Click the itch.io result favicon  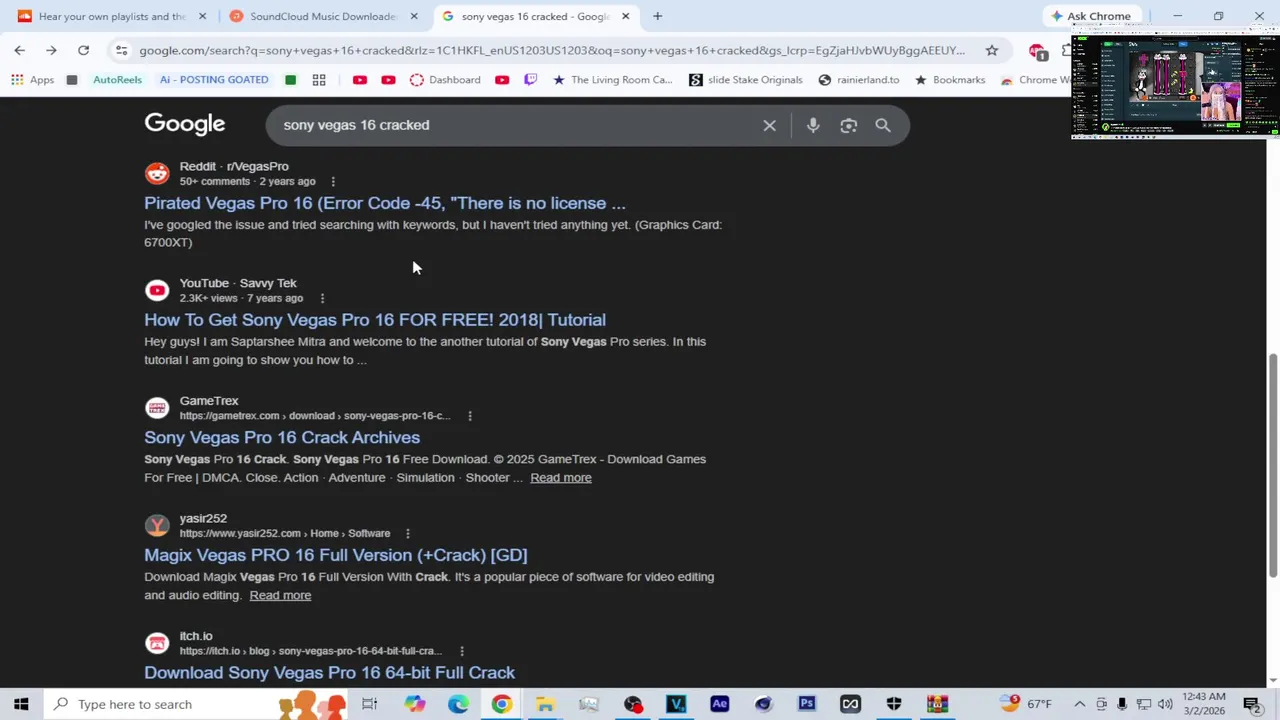click(157, 643)
